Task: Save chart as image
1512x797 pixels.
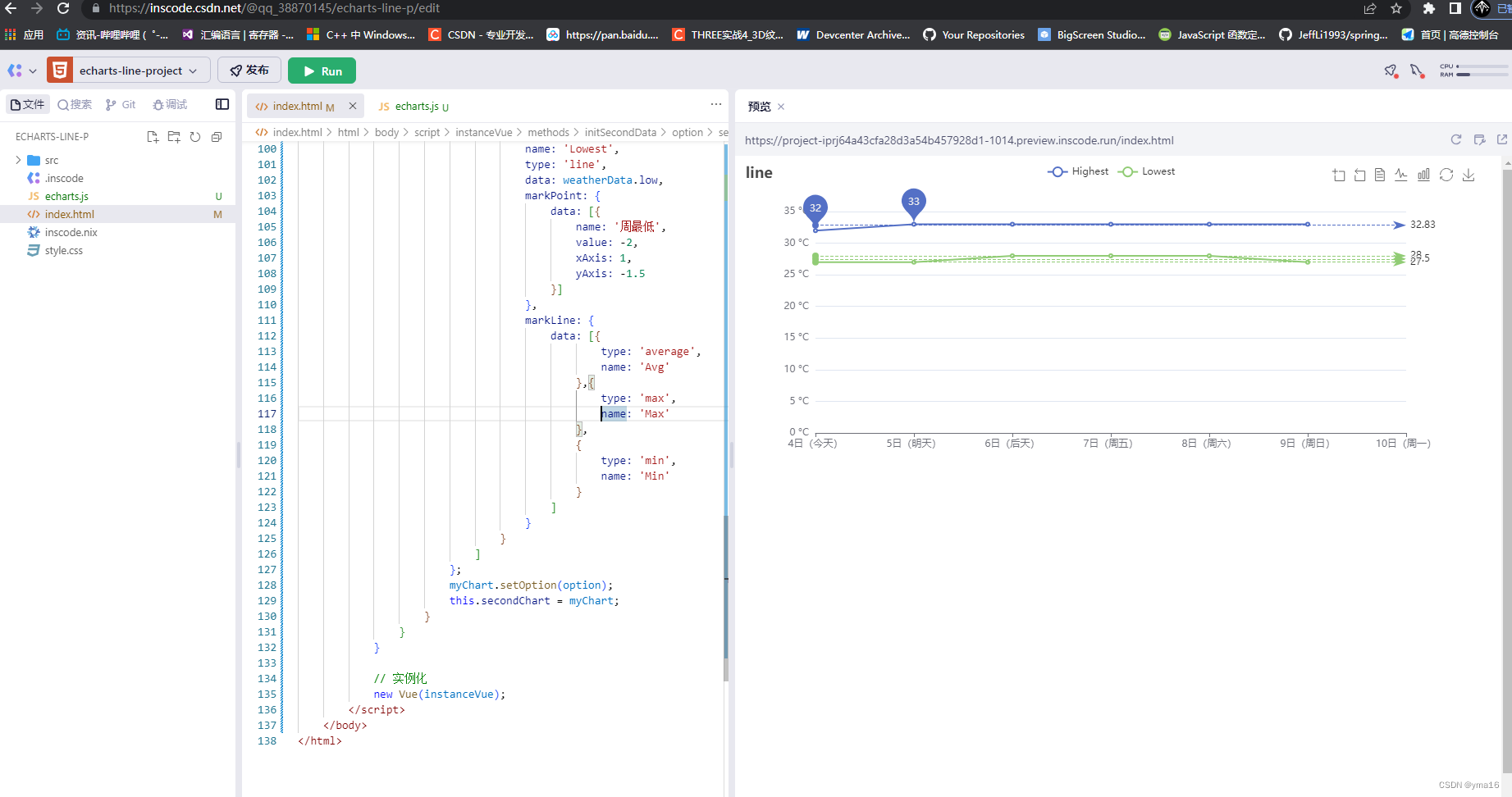Action: coord(1469,175)
